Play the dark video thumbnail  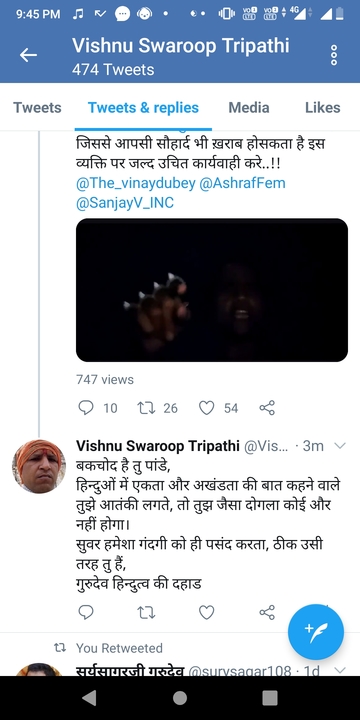(212, 290)
